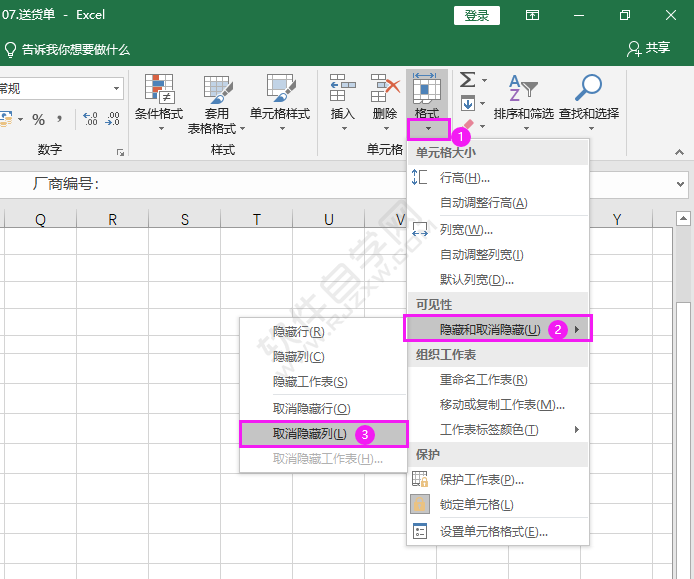The width and height of the screenshot is (694, 579).
Task: Click the Format as Table (套用表格格式) icon
Action: [218, 88]
